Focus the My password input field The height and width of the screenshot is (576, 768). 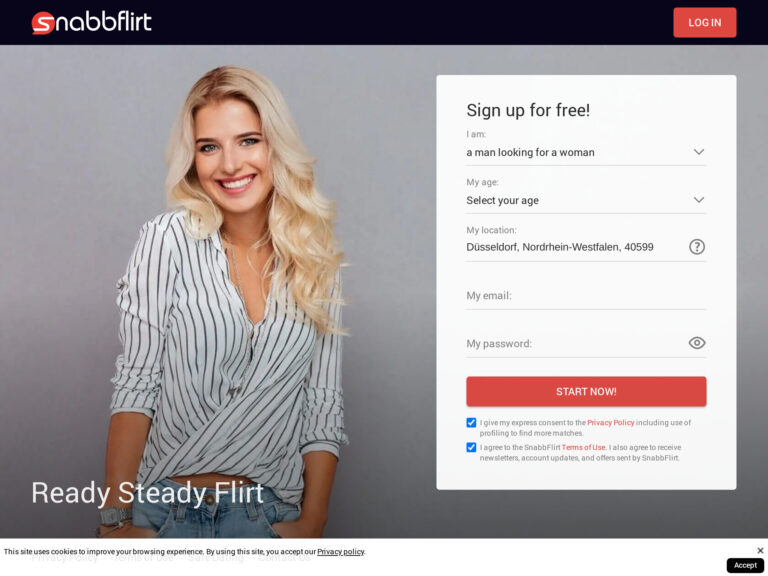576,343
